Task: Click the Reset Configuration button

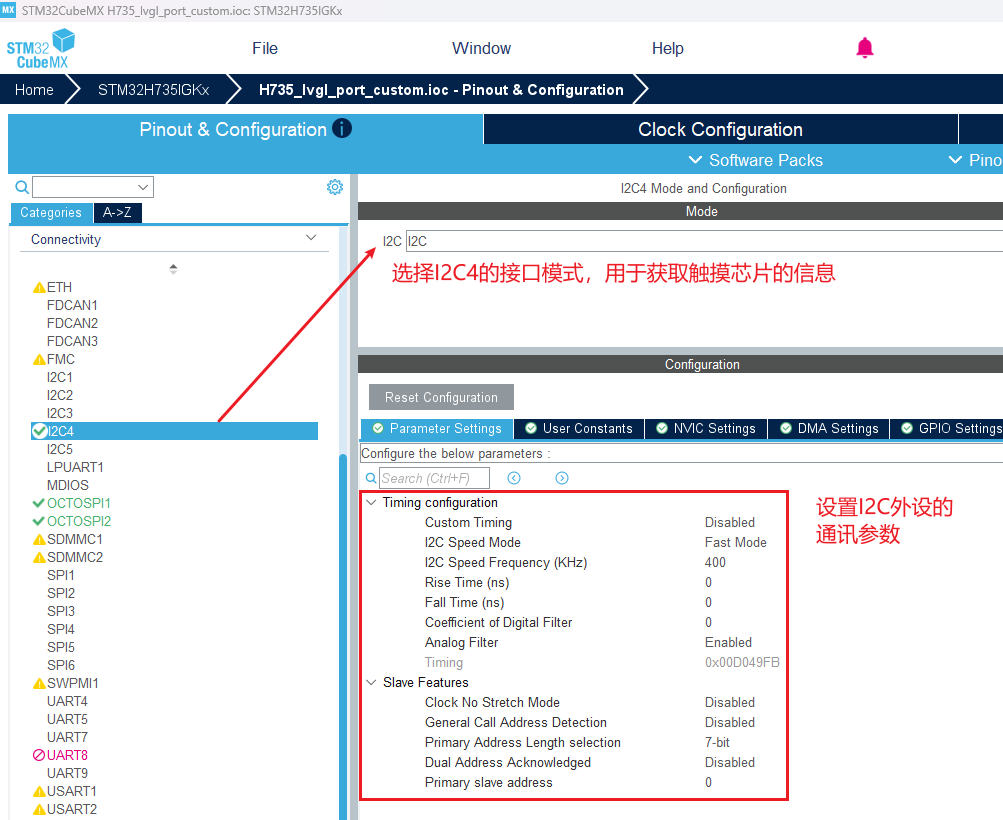Action: pyautogui.click(x=441, y=397)
